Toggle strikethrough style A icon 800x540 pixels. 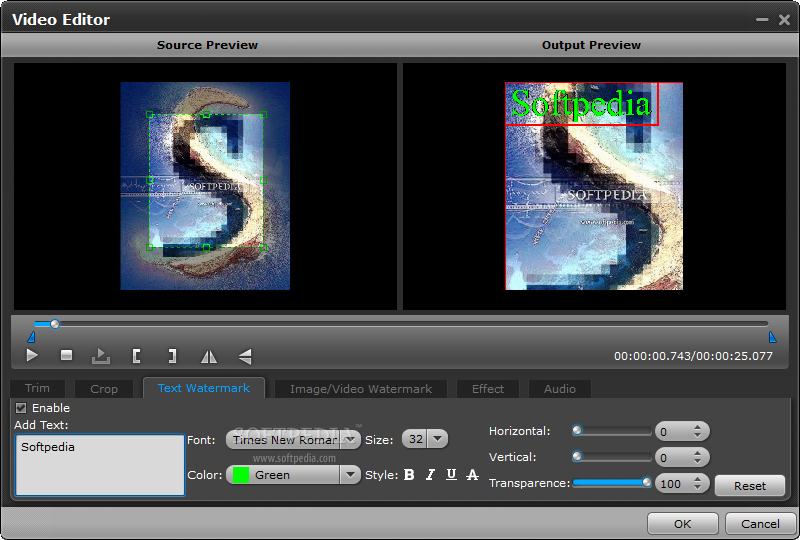[472, 475]
